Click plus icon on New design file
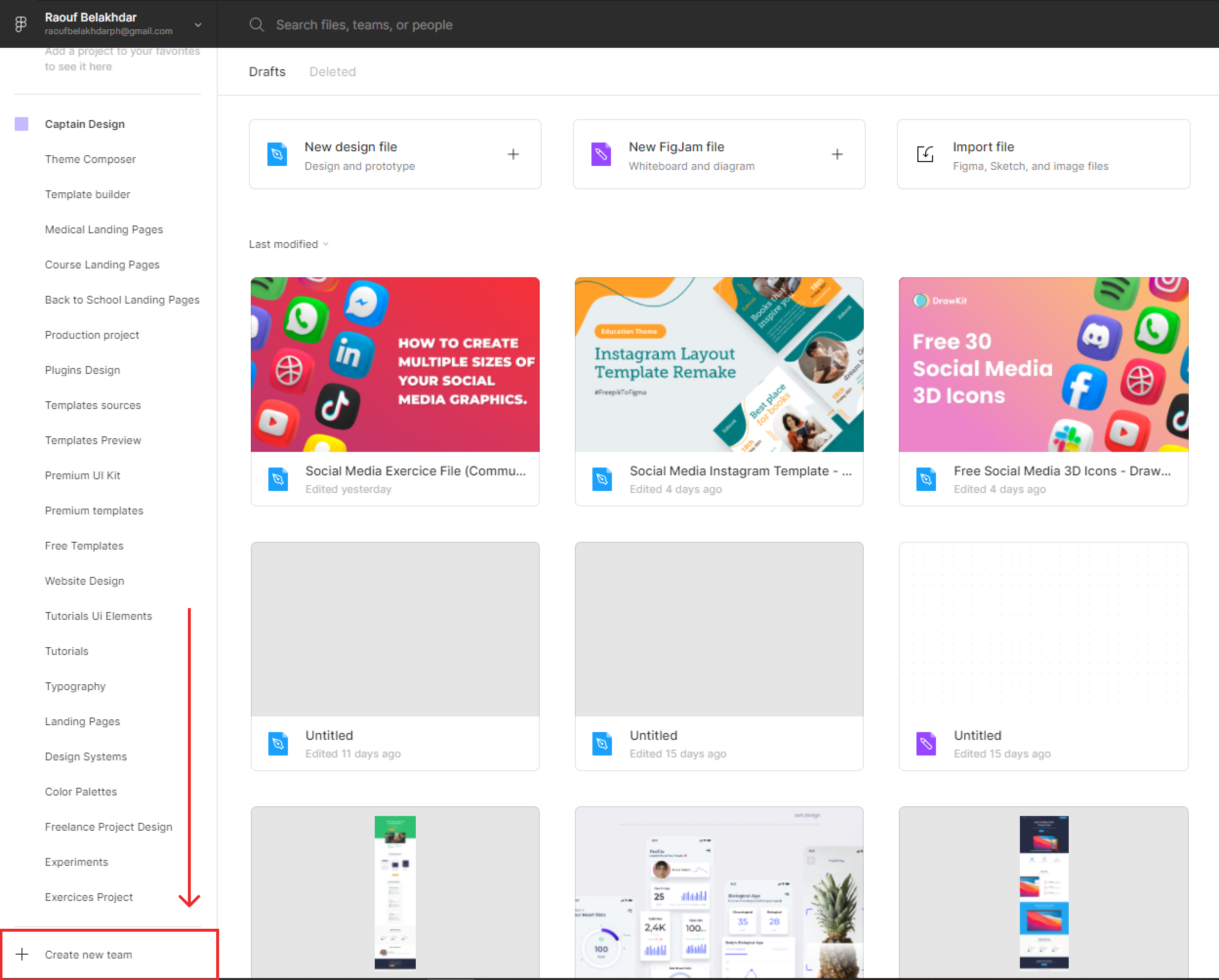This screenshot has width=1219, height=980. point(513,154)
